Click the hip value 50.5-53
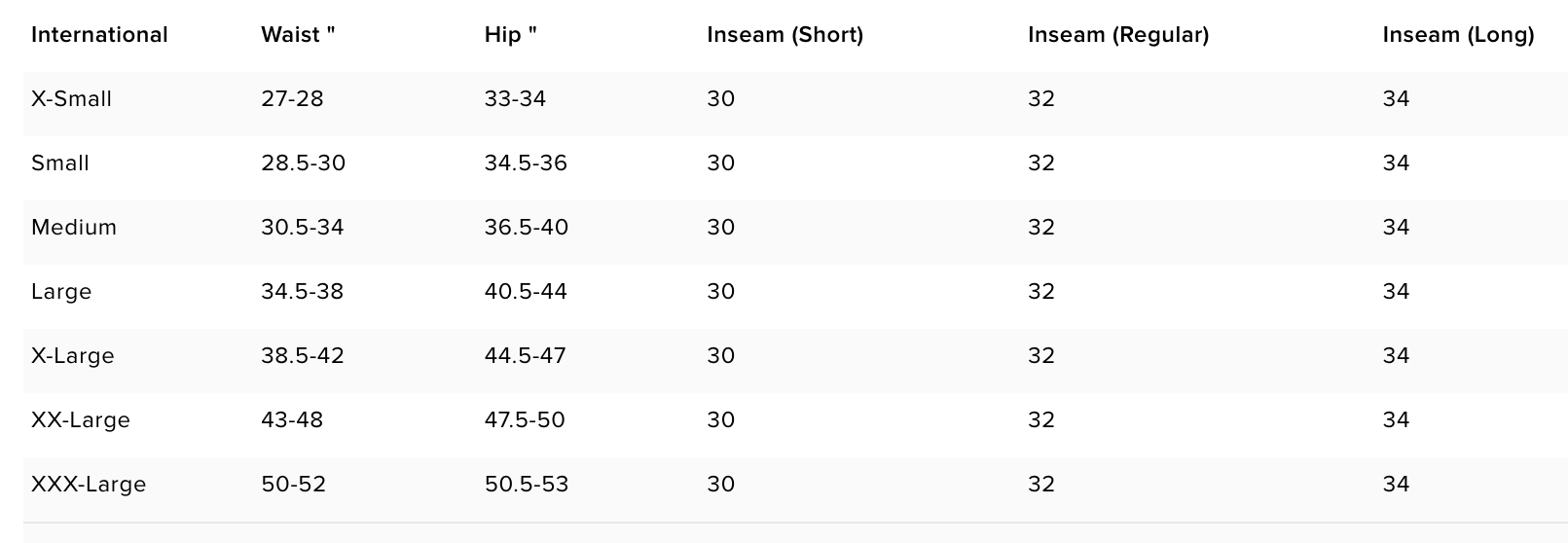This screenshot has height=543, width=1568. (x=527, y=485)
